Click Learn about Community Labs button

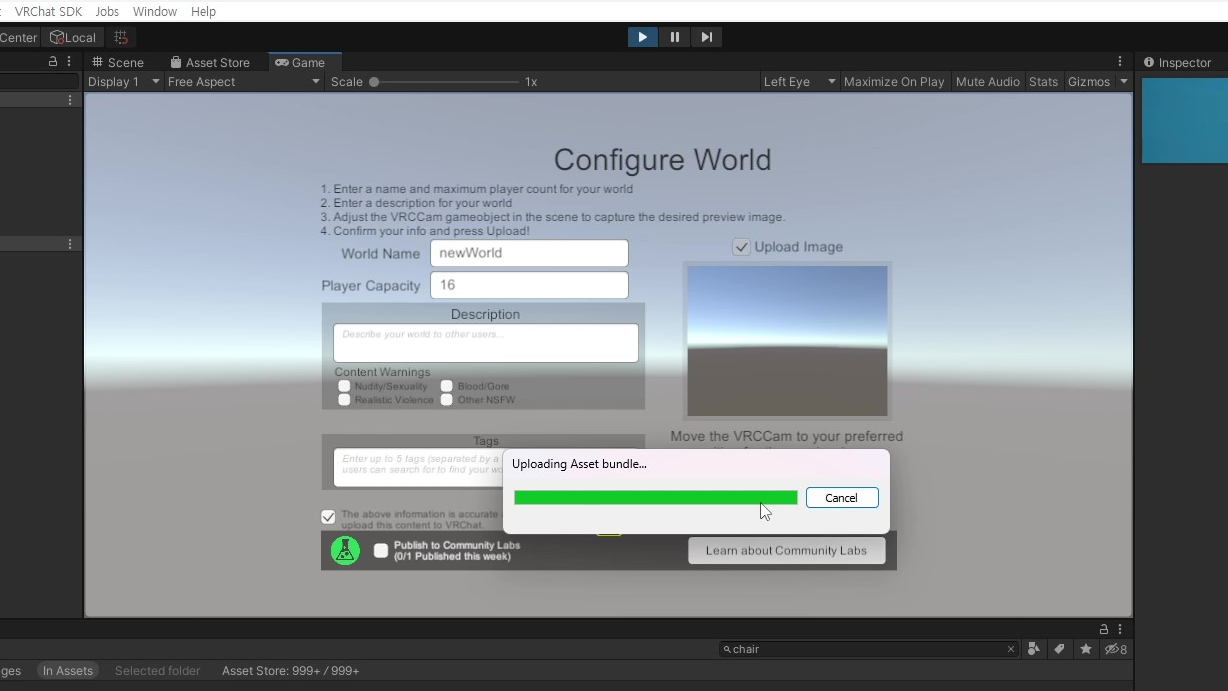786,550
